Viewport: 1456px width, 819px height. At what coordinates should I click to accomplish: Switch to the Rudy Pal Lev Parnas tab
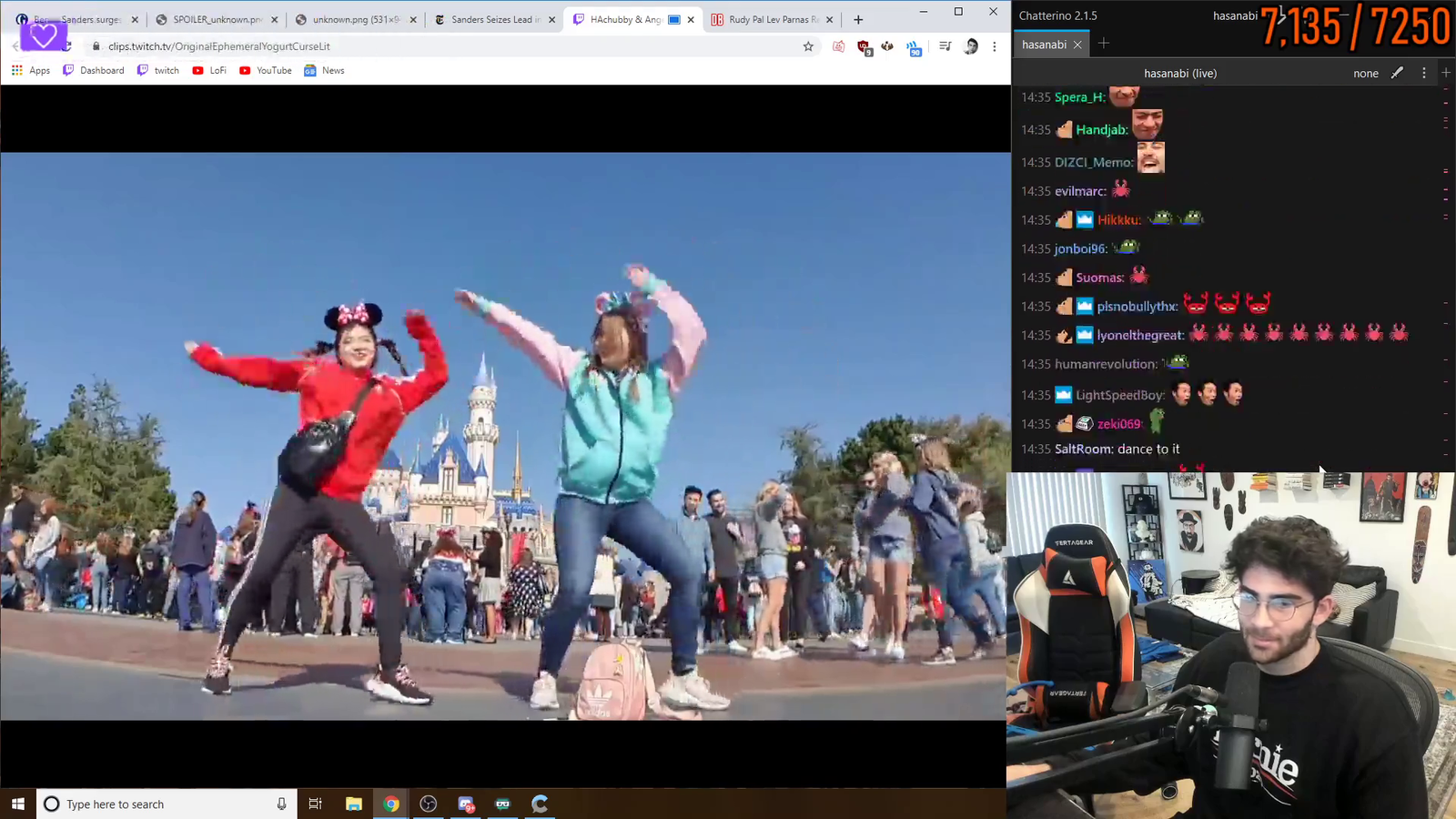click(772, 19)
